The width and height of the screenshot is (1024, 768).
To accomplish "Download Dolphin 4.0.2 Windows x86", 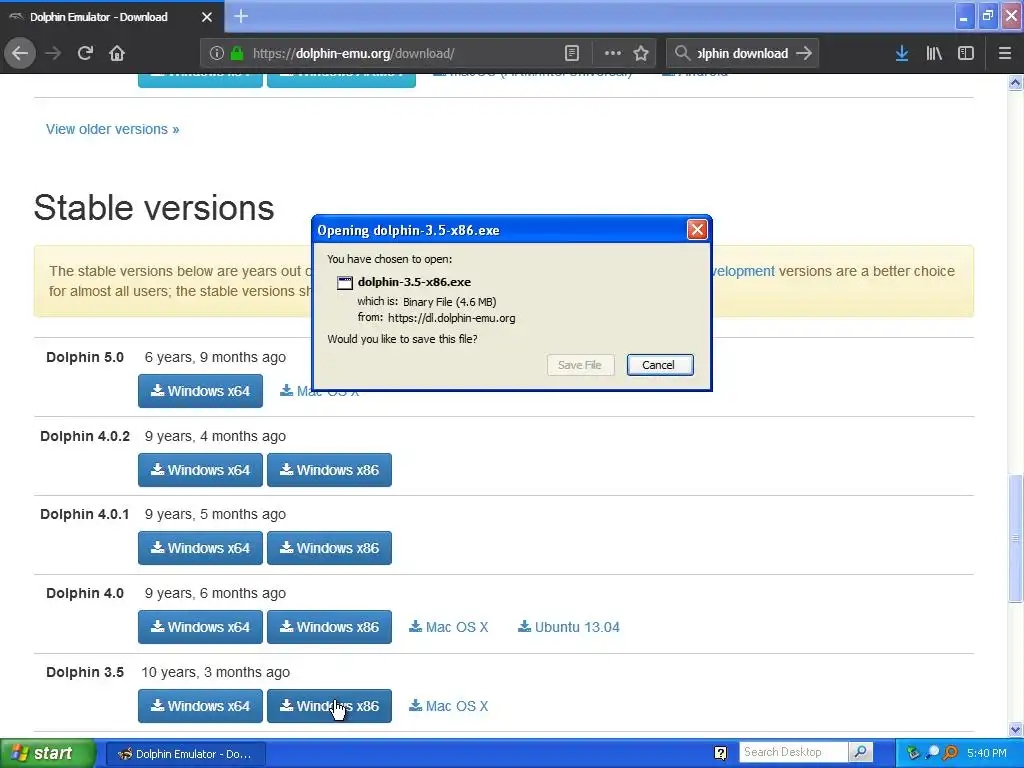I will coord(329,470).
